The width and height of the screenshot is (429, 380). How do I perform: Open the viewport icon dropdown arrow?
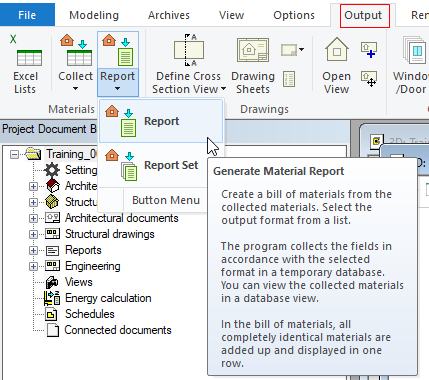pyautogui.click(x=301, y=49)
